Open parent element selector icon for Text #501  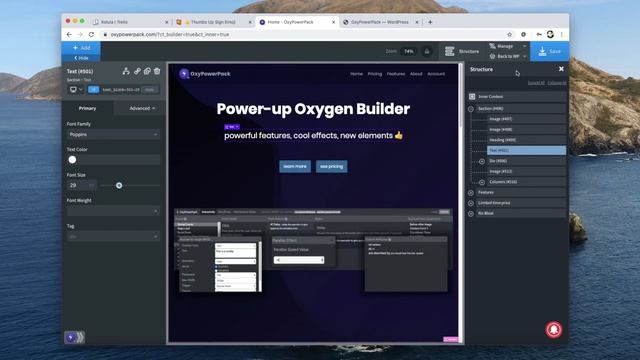(x=126, y=71)
